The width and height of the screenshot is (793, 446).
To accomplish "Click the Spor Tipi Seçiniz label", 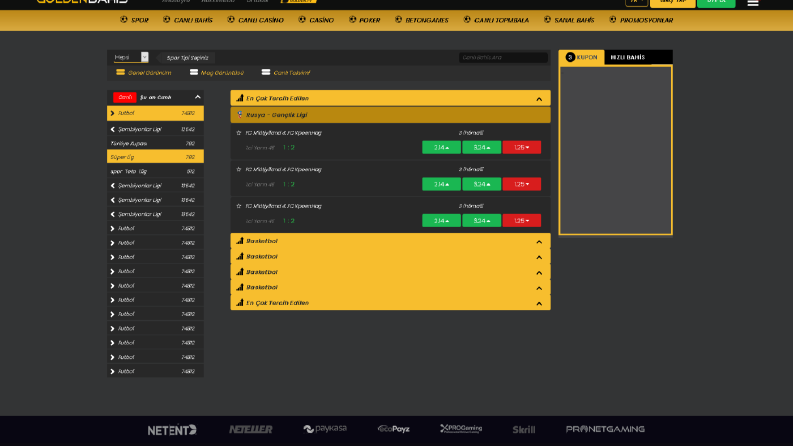I will point(187,58).
